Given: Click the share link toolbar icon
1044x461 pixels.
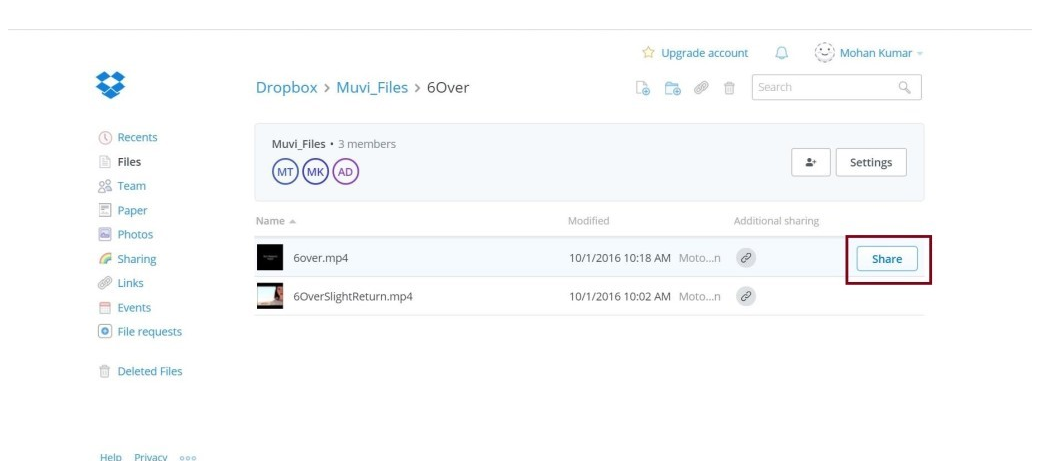Looking at the screenshot, I should pyautogui.click(x=701, y=87).
